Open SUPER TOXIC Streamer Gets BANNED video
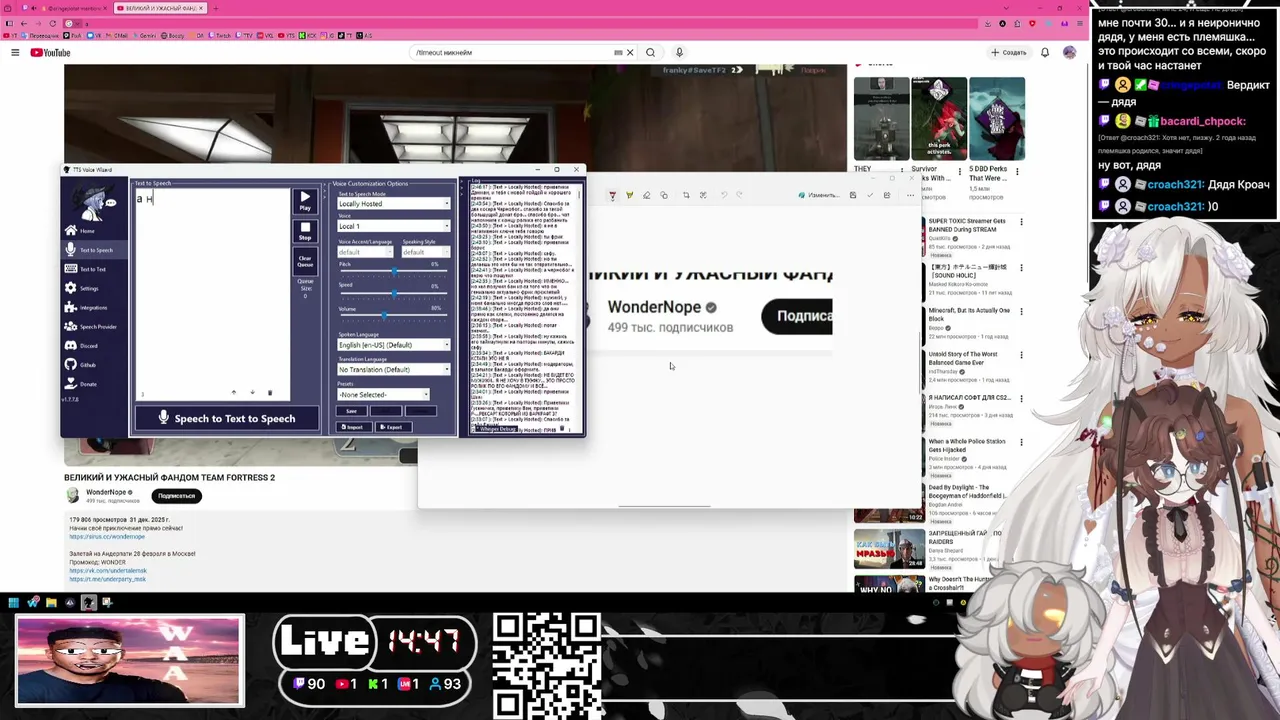This screenshot has height=720, width=1280. pos(967,226)
